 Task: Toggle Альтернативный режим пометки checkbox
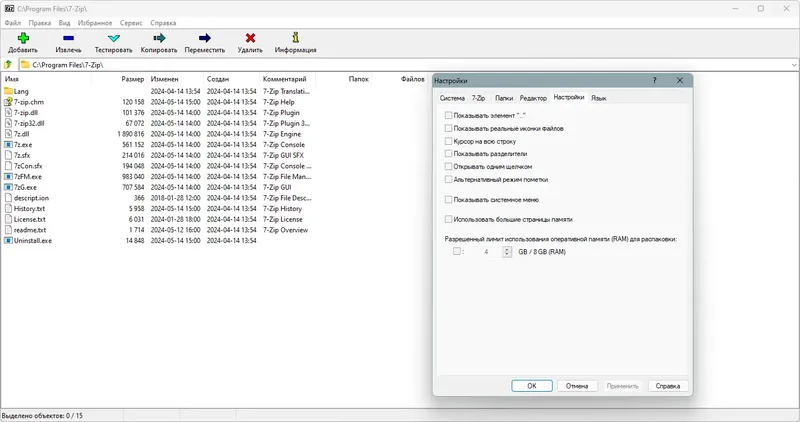448,179
